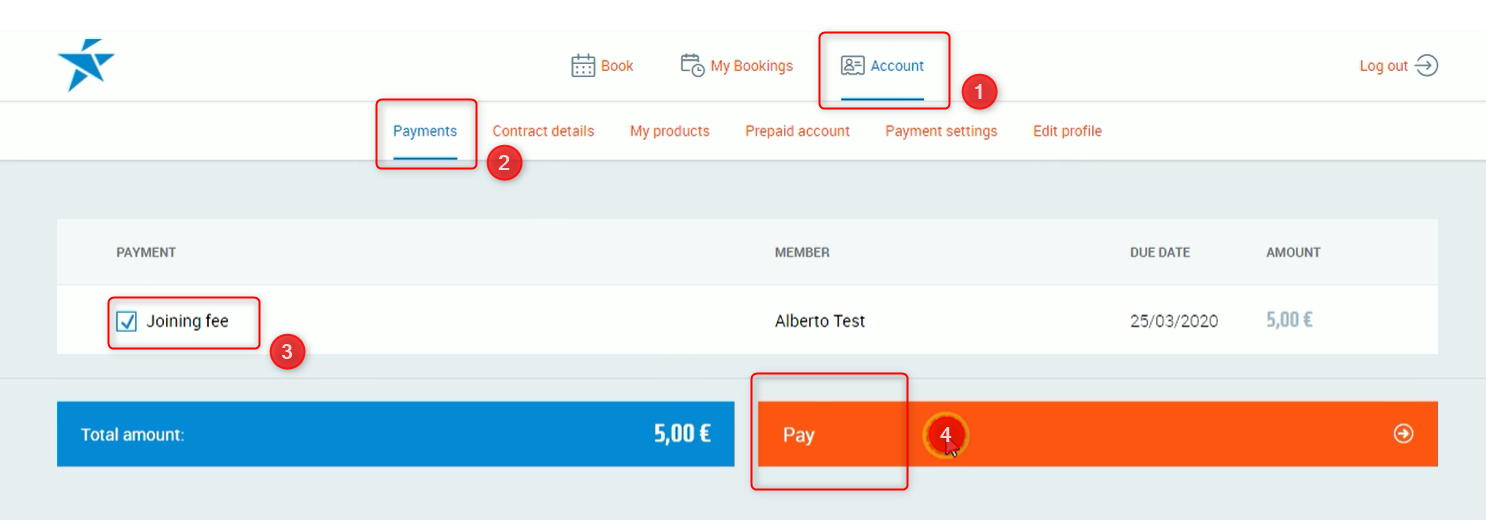Open the Payment settings sub-tab
The image size is (1486, 520).
[x=941, y=131]
